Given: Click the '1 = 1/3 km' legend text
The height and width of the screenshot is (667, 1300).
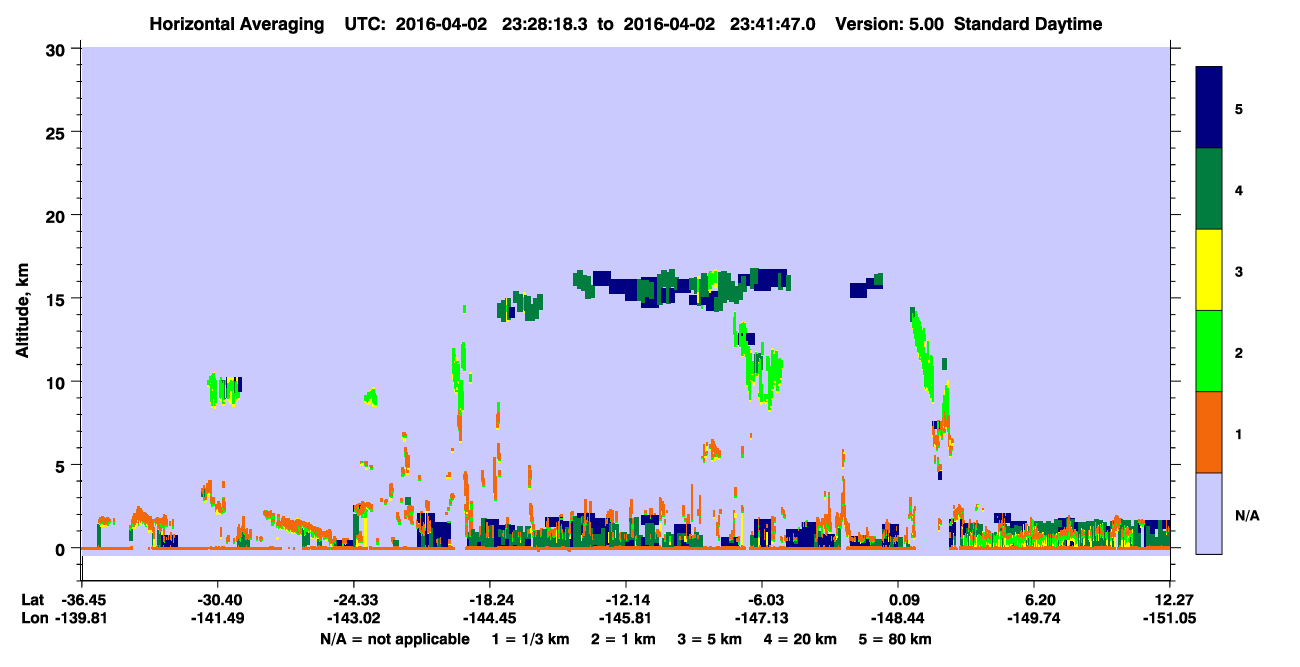Looking at the screenshot, I should (x=530, y=639).
